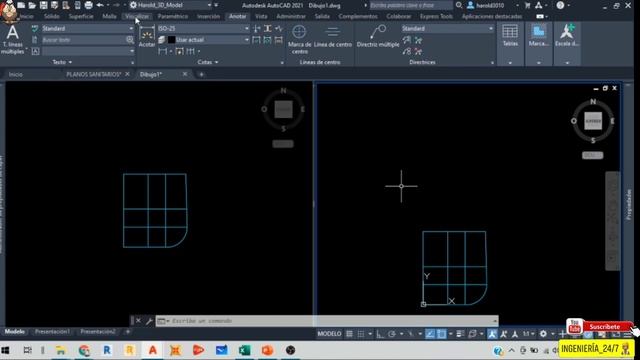The height and width of the screenshot is (360, 640).
Task: Insert a Marca de centro
Action: click(x=299, y=40)
